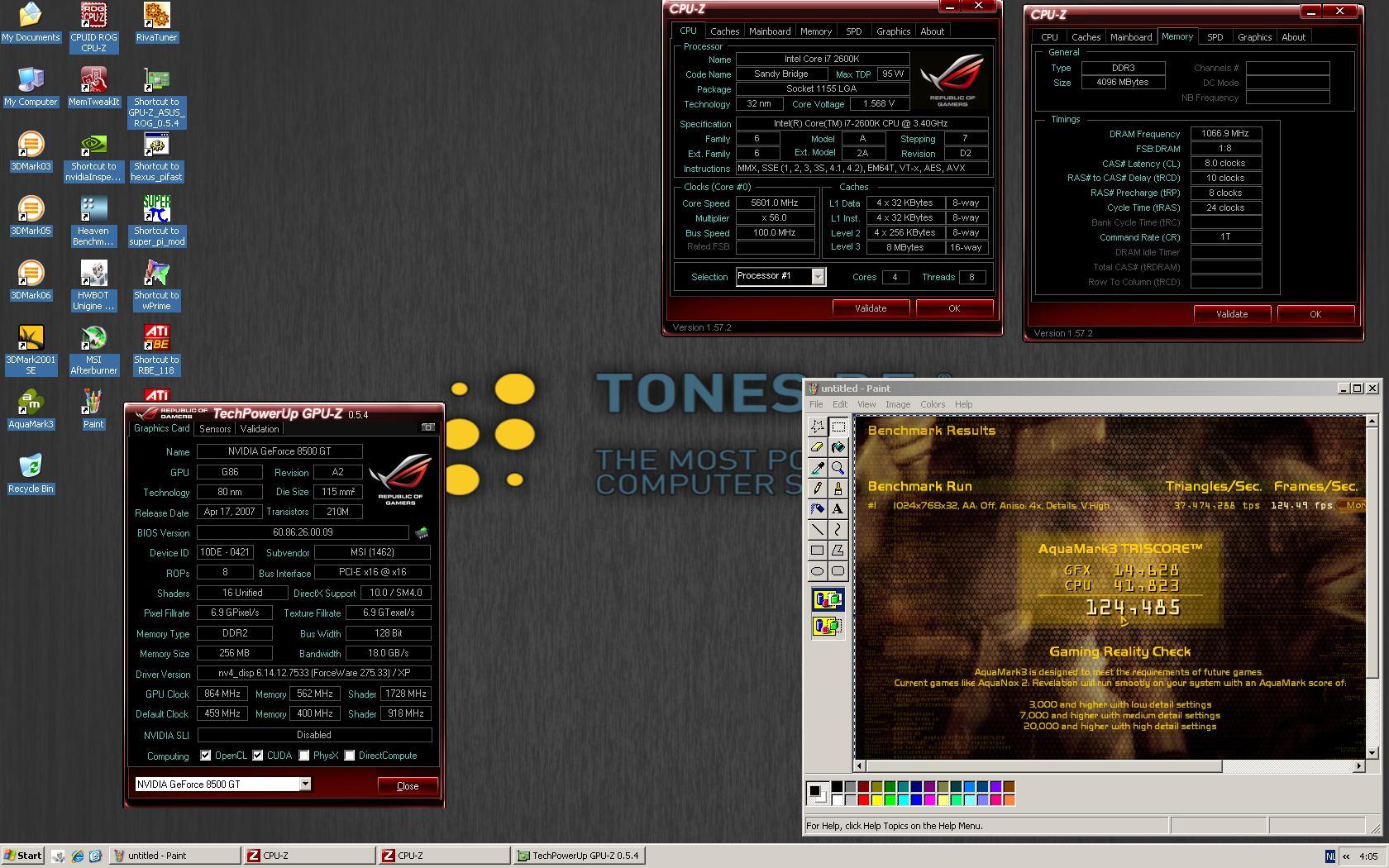Screen dimensions: 1389x868
Task: Open the Caches tab in the left CPU-Z window
Action: [725, 31]
